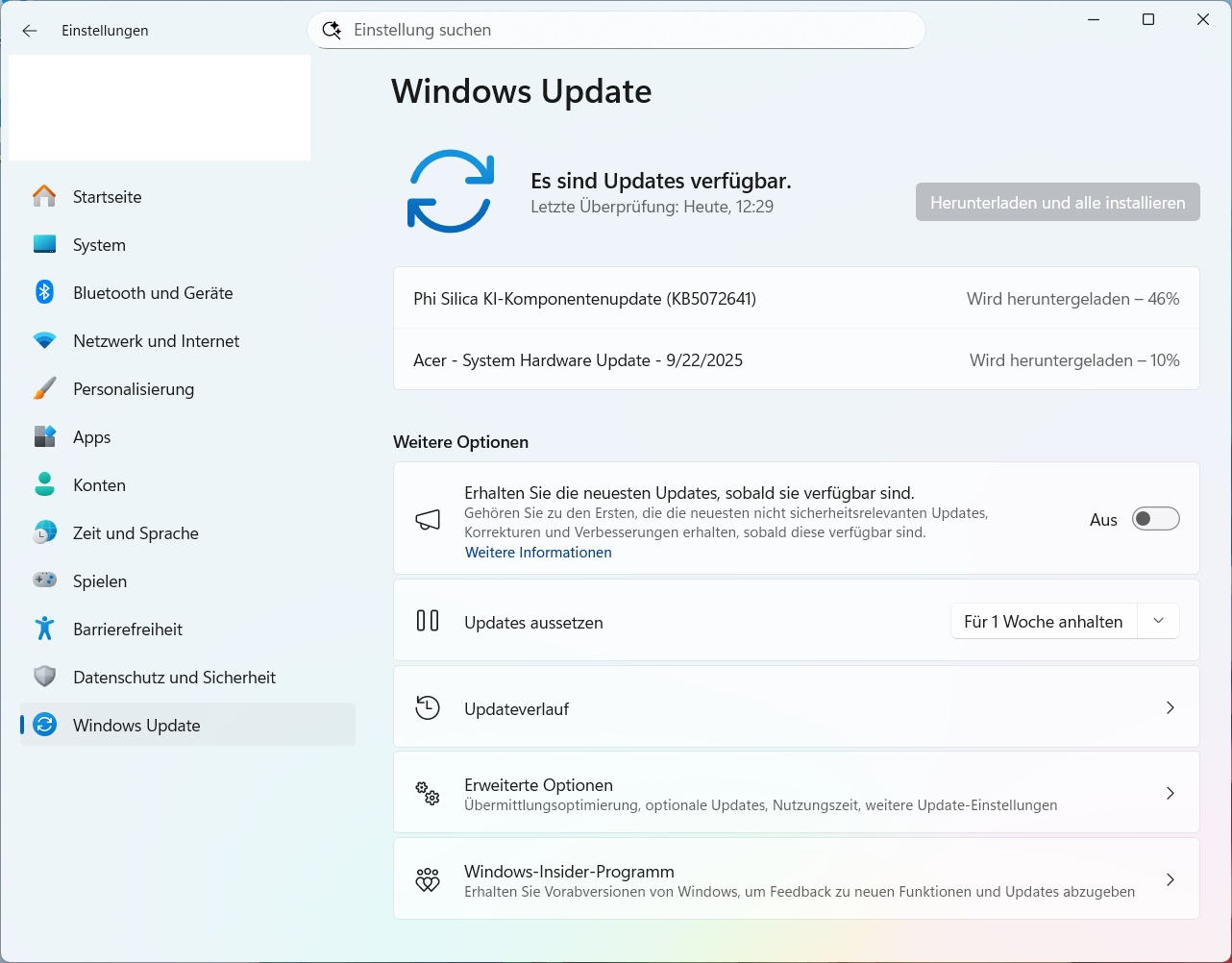This screenshot has height=963, width=1232.
Task: Open Barrierefreiheit settings
Action: (187, 629)
